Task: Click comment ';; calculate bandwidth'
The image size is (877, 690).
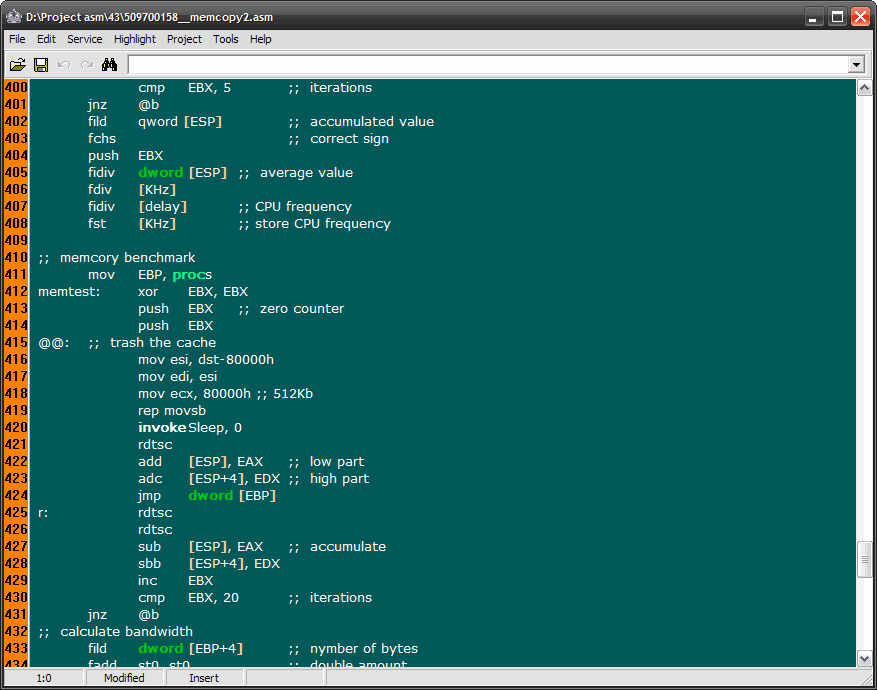Action: (115, 632)
